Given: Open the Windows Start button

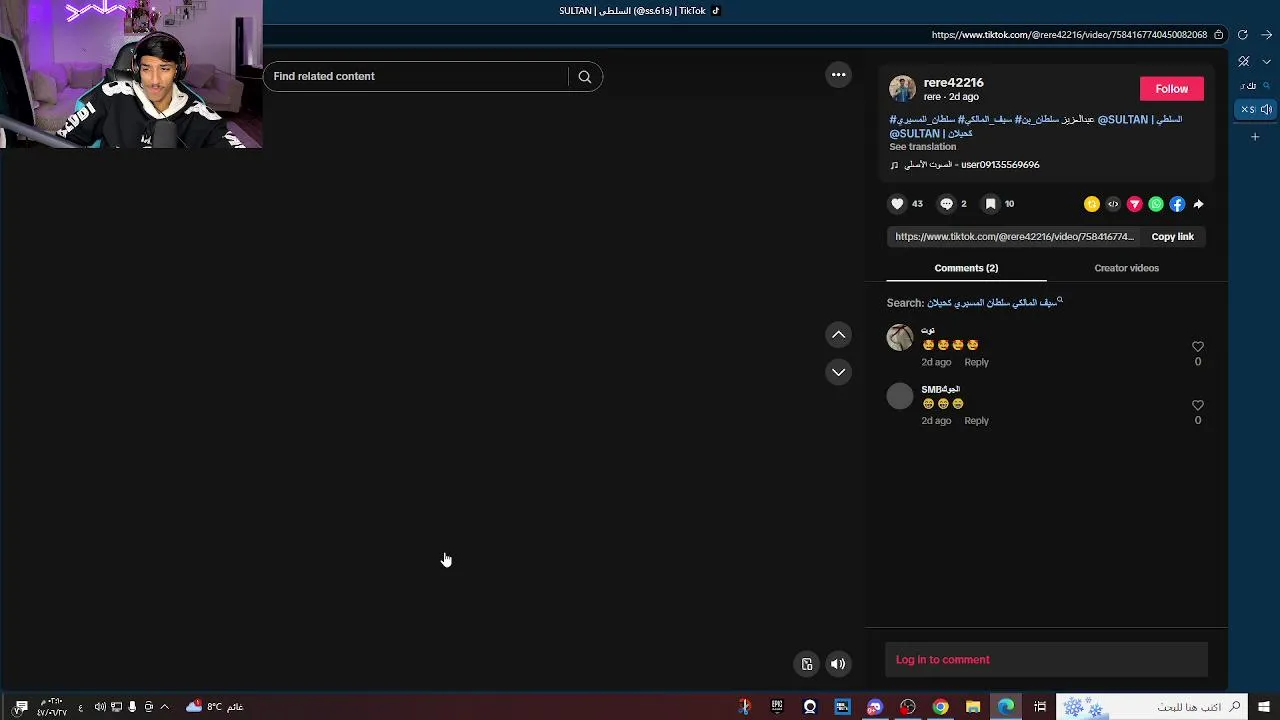Looking at the screenshot, I should [x=1264, y=707].
